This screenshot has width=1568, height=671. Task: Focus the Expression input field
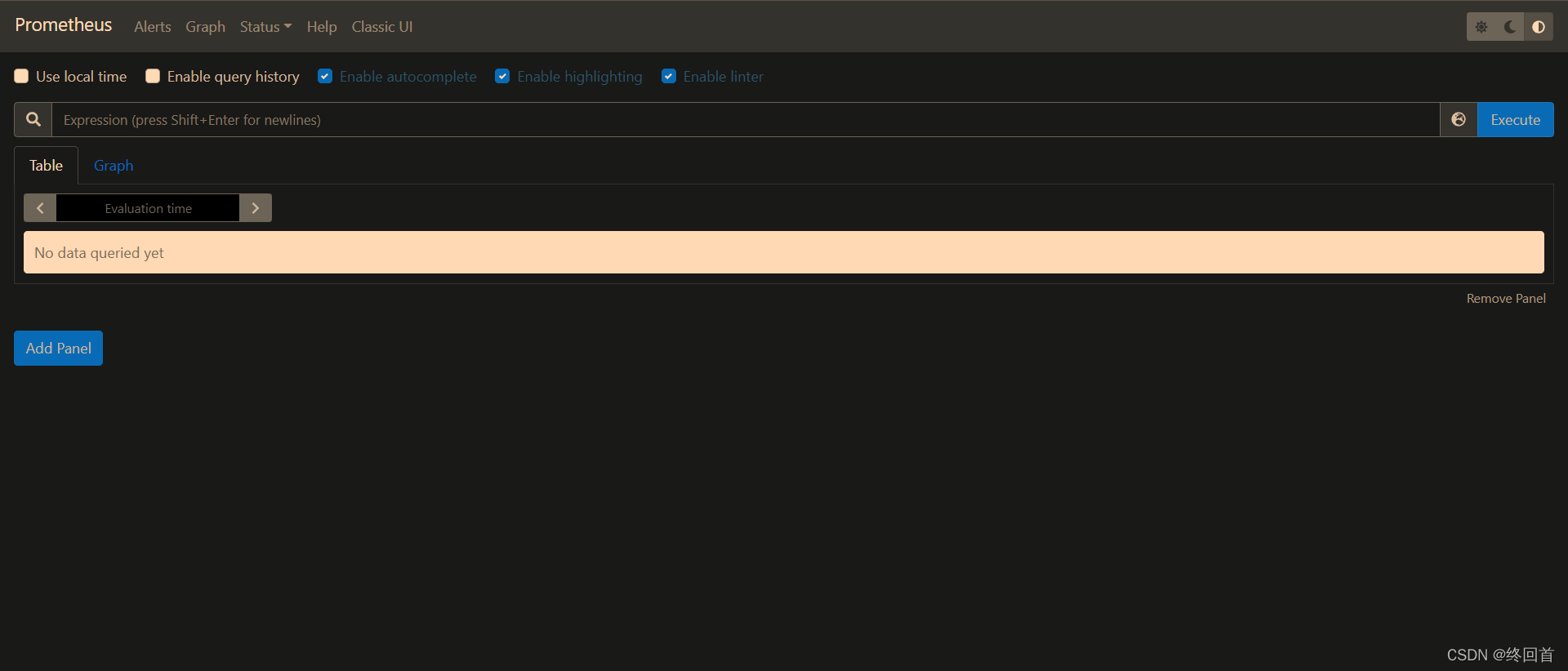[746, 119]
